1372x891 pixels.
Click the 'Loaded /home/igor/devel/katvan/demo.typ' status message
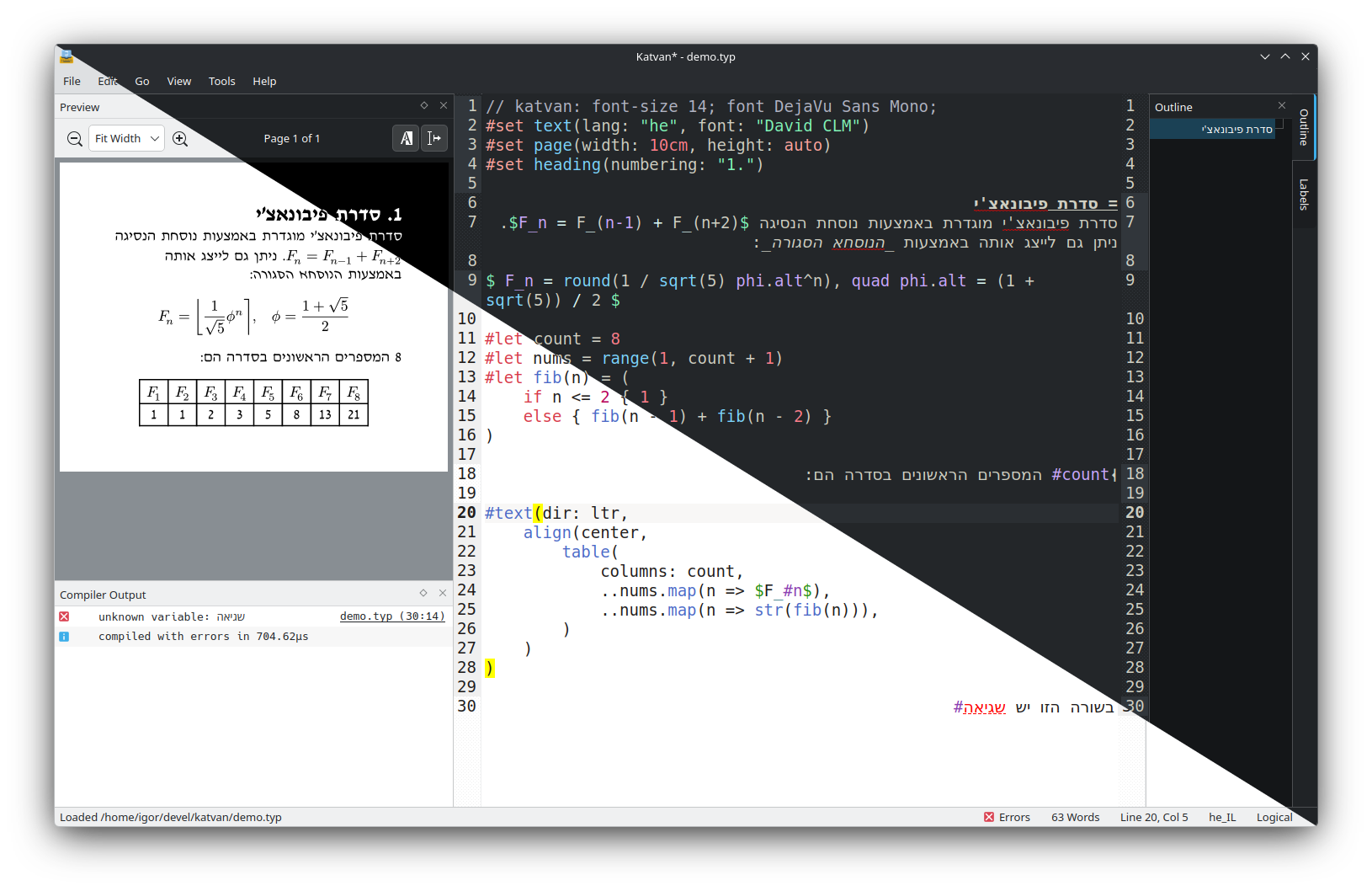click(171, 818)
